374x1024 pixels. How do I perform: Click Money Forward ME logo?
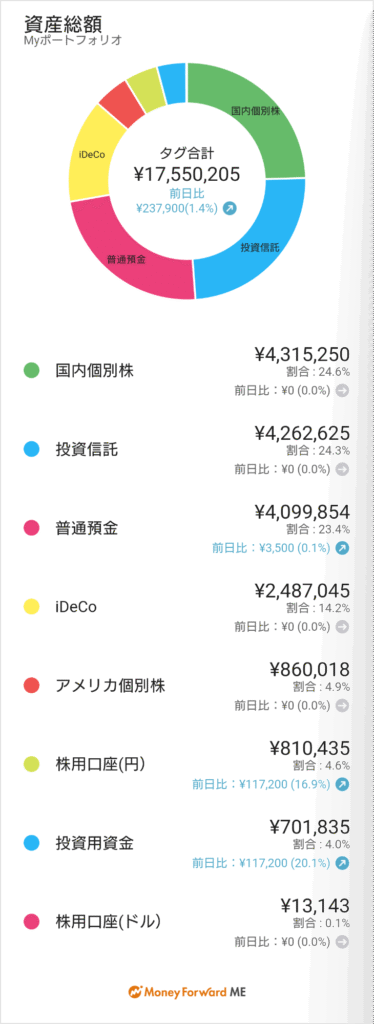187,991
